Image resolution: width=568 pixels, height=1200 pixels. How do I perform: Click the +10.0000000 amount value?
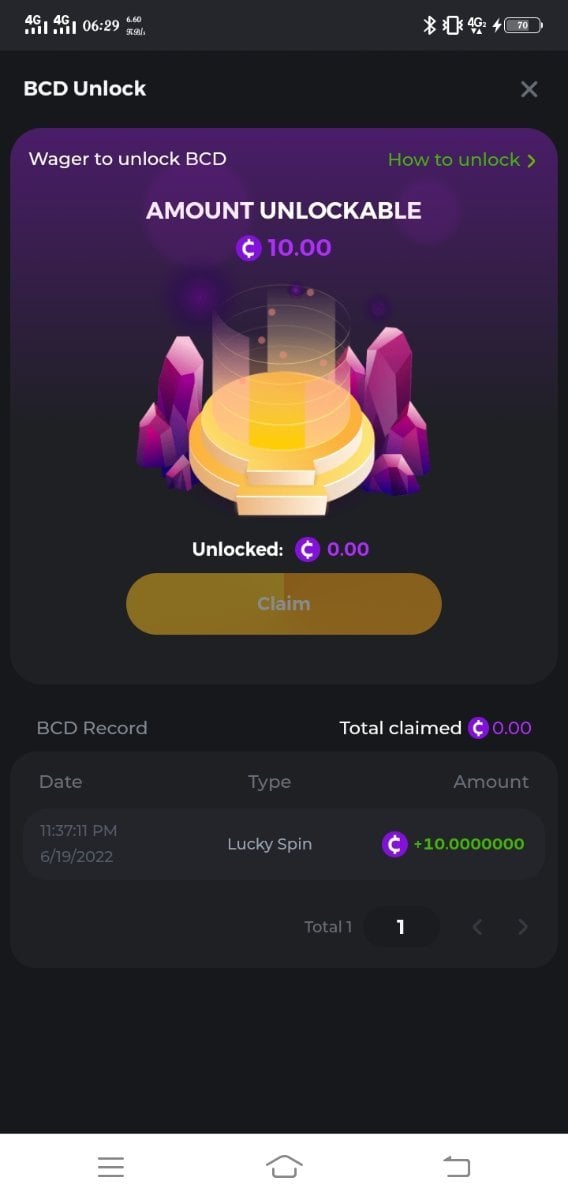point(469,844)
